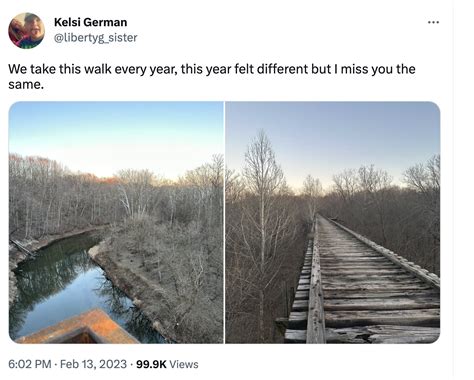
Task: Click the 6:02 PM timestamp
Action: pos(30,364)
